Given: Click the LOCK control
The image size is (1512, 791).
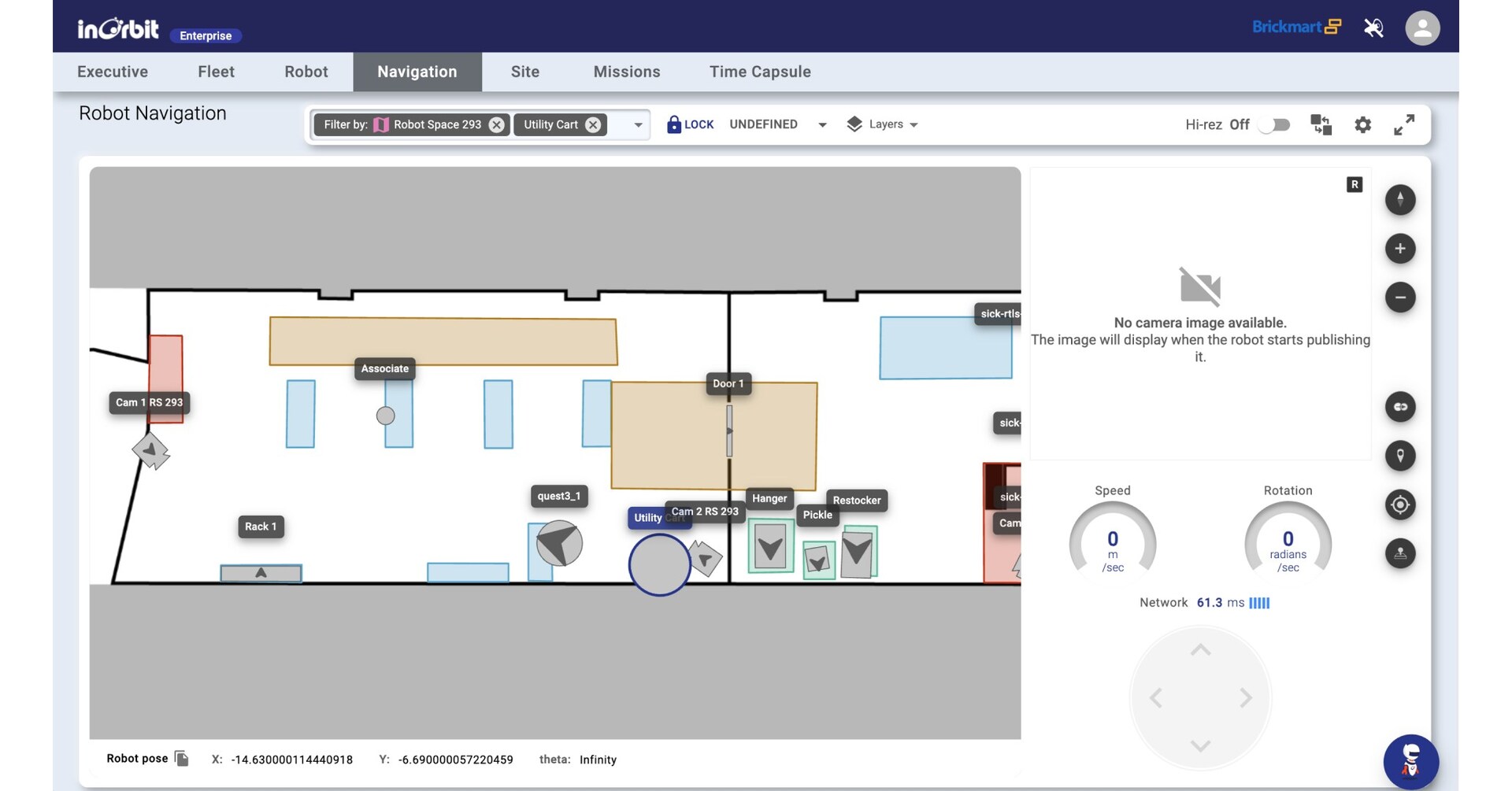Looking at the screenshot, I should pyautogui.click(x=690, y=124).
